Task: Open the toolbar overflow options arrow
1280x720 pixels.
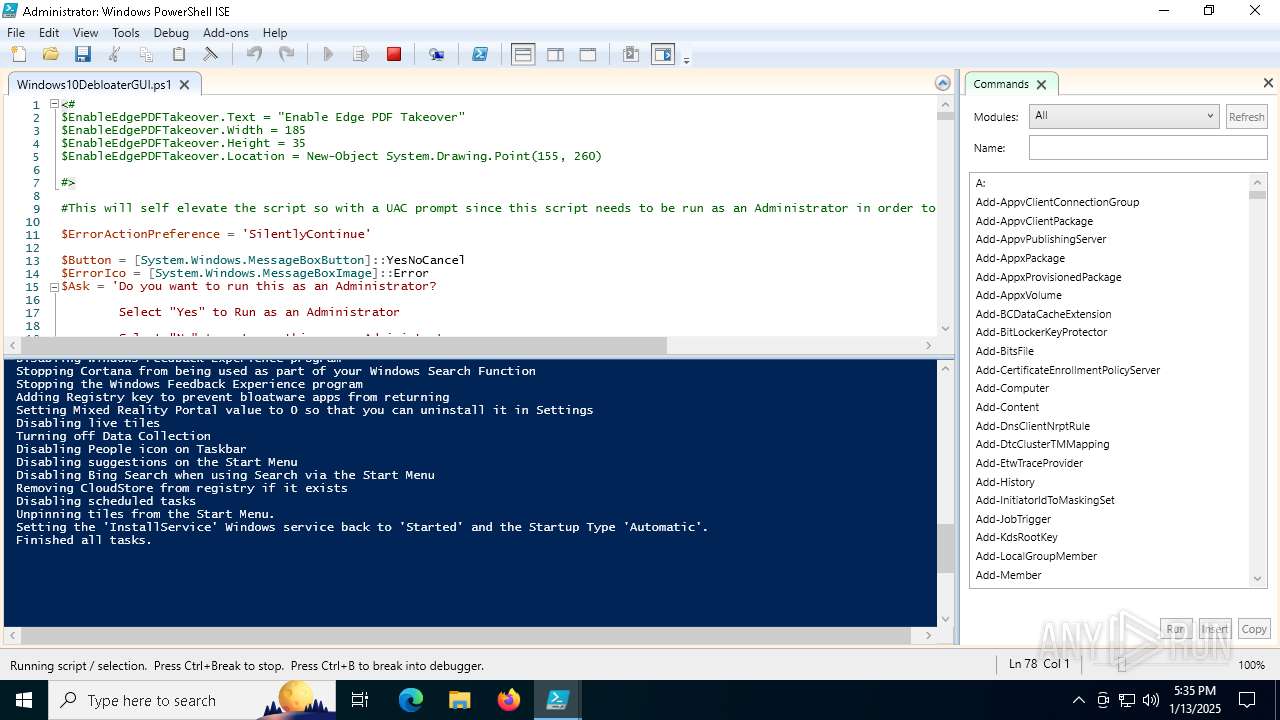Action: pyautogui.click(x=686, y=61)
